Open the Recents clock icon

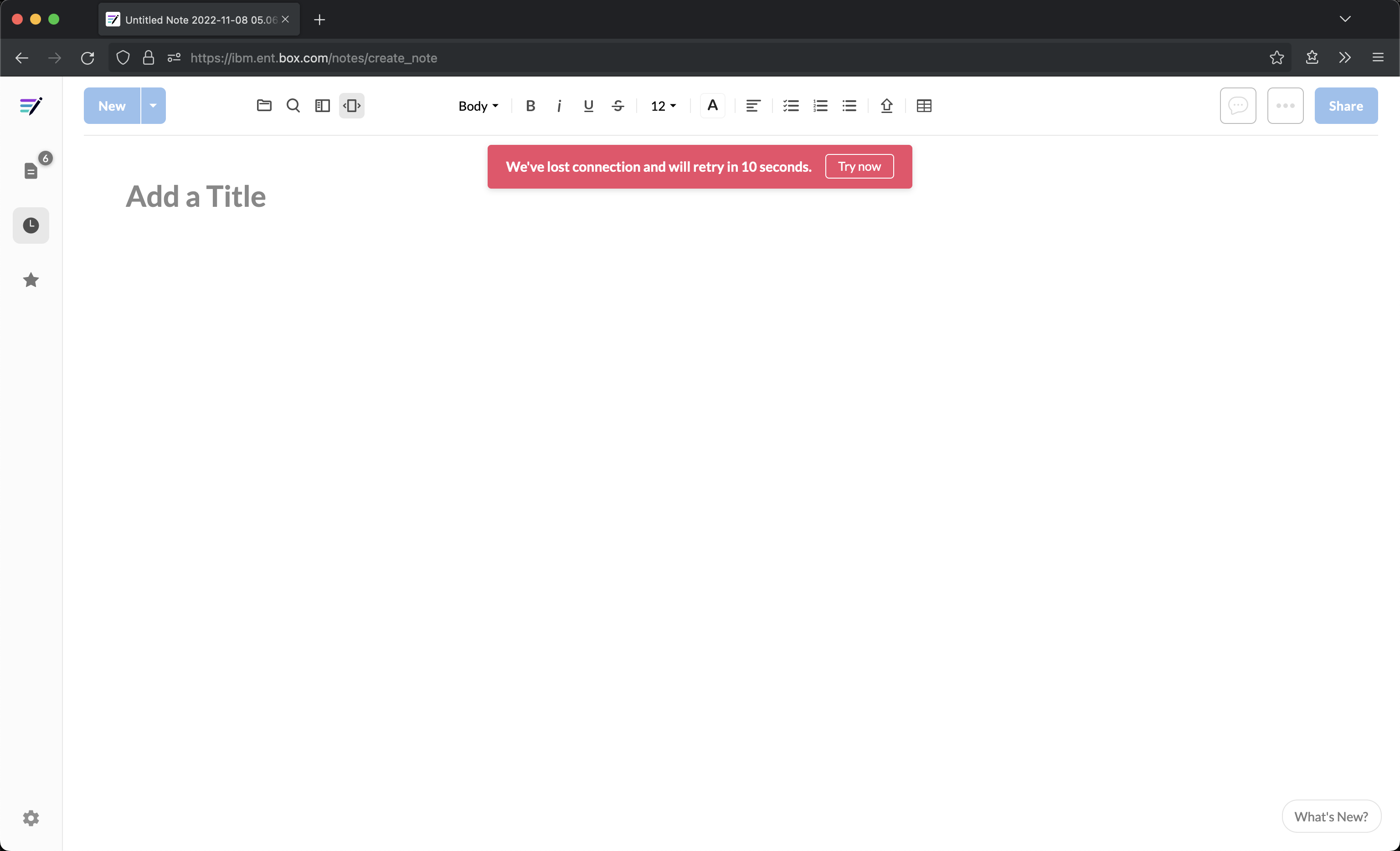[31, 226]
